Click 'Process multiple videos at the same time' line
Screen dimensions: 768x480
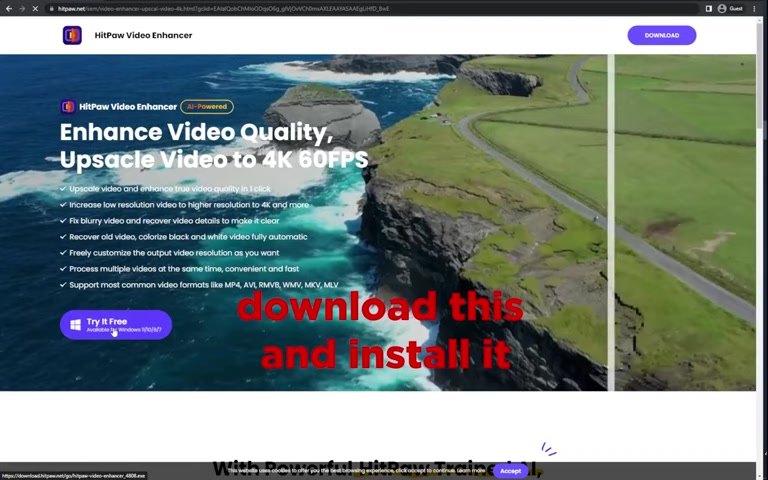coord(184,269)
